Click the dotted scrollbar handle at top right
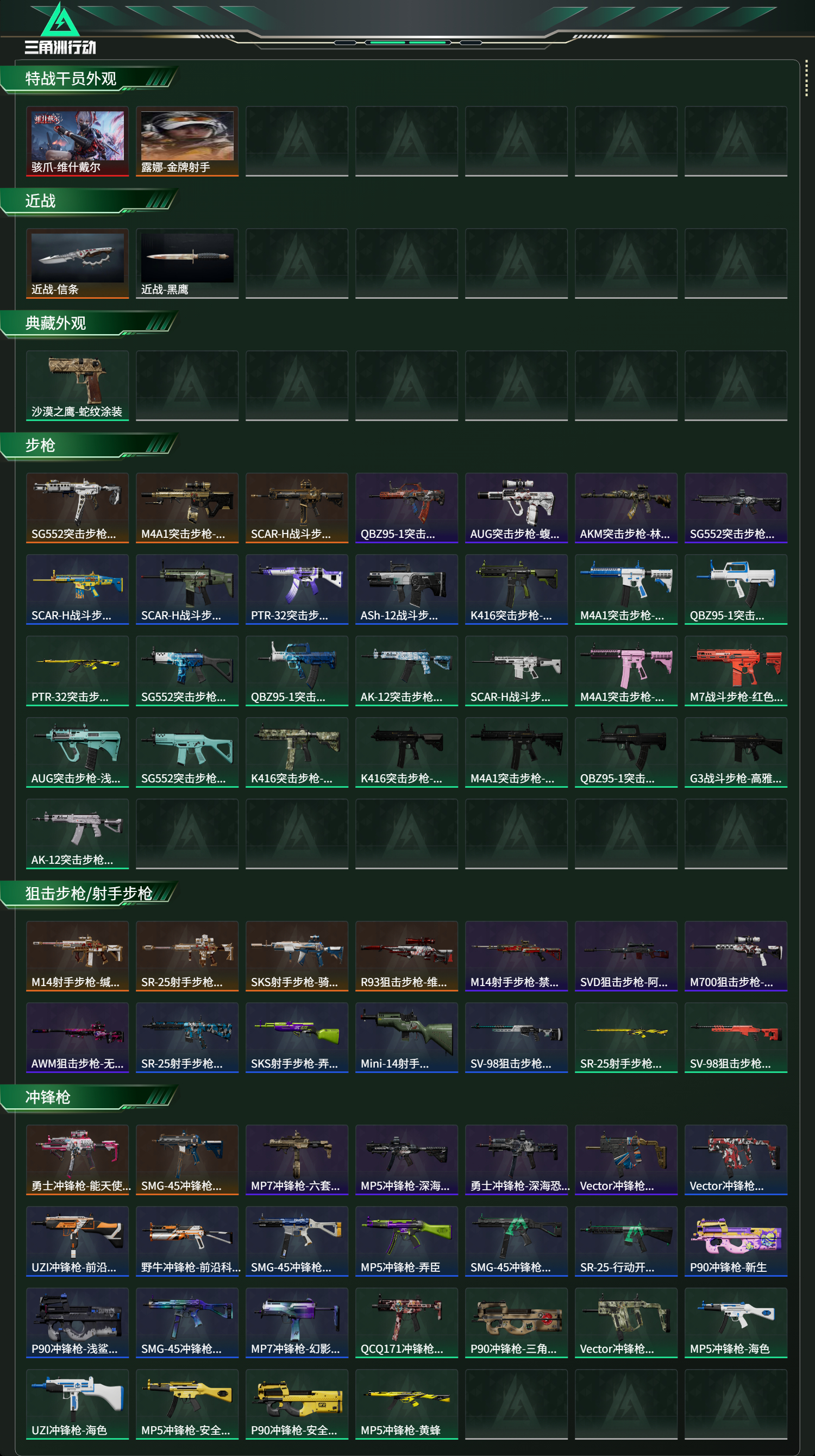This screenshot has width=815, height=1456. (x=806, y=79)
